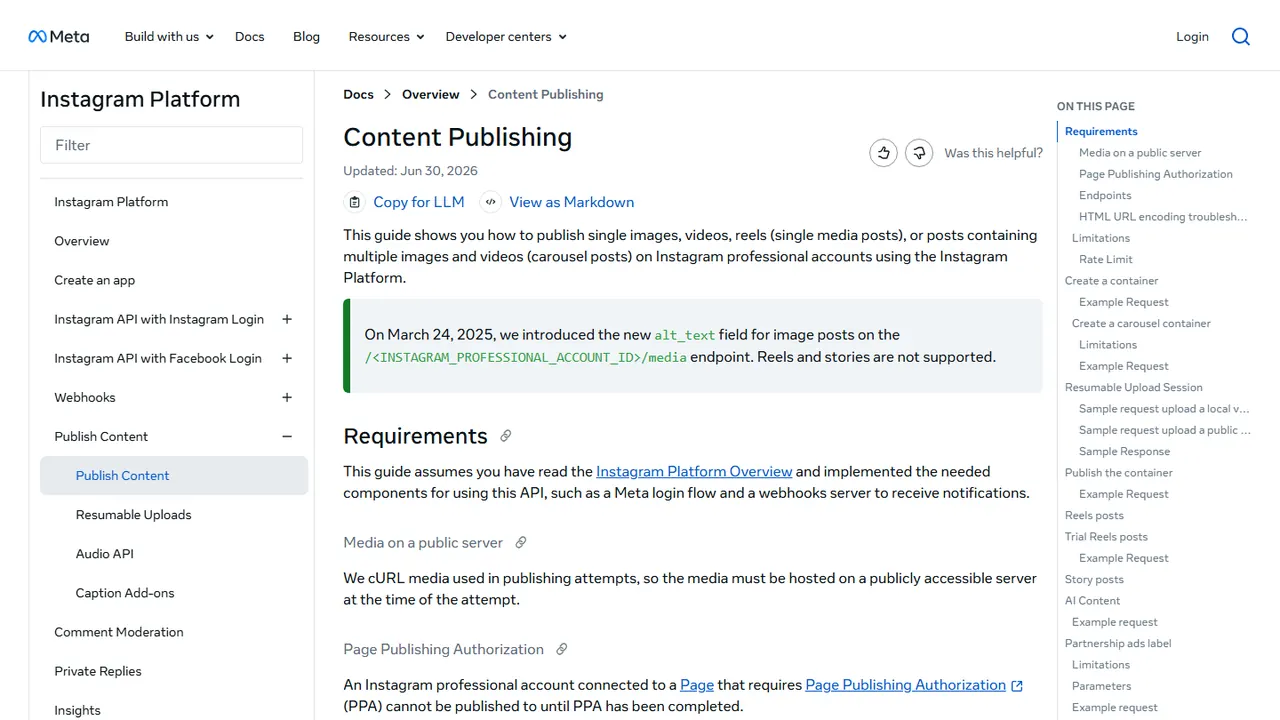This screenshot has height=720, width=1280.
Task: Jump to Reels posts section
Action: pyautogui.click(x=1094, y=516)
